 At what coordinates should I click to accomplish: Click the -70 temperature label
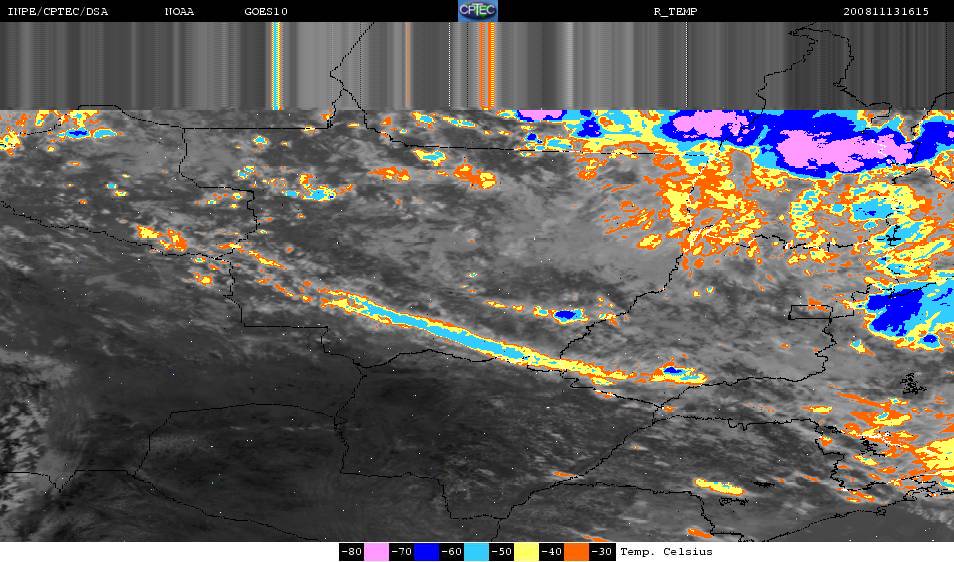401,552
